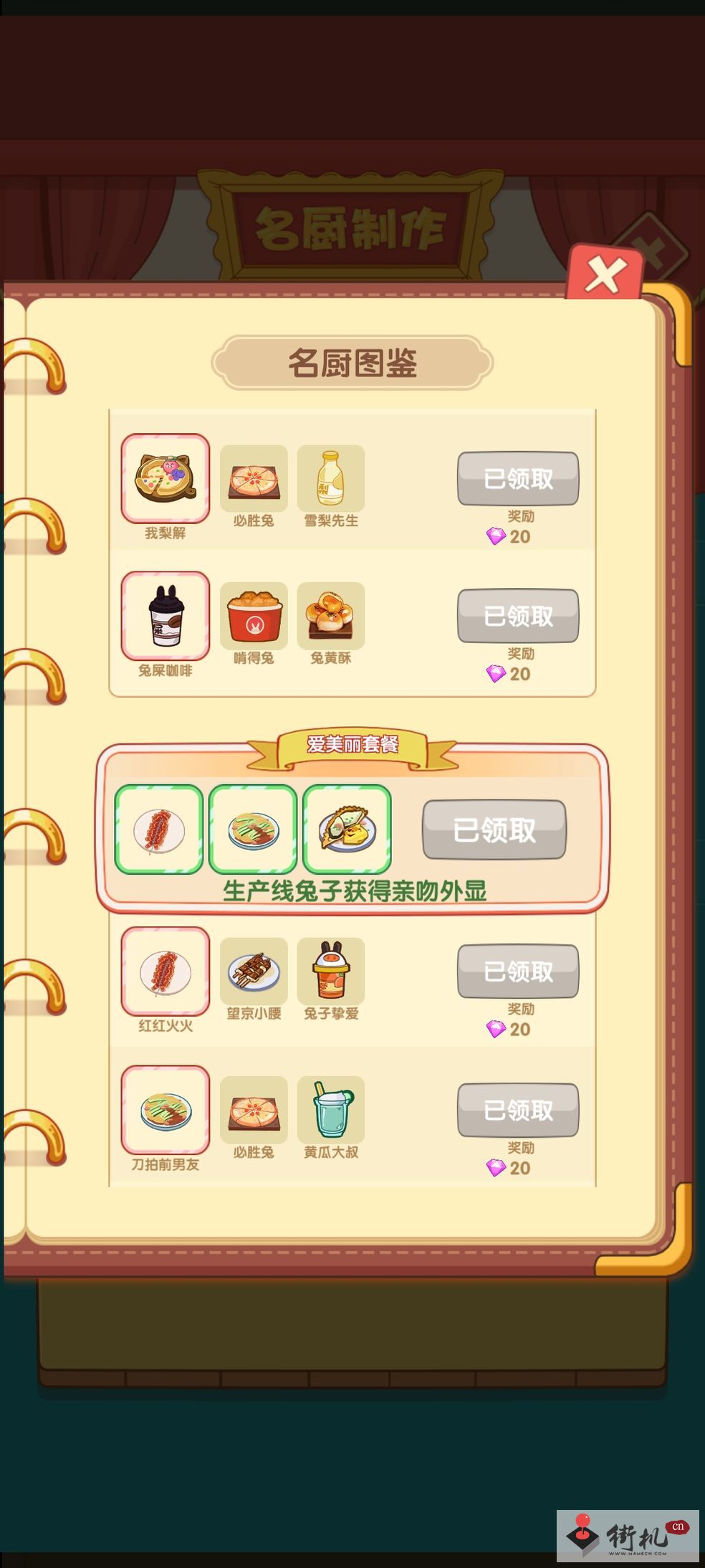Select the 哨得兔 fried chicken bucket
The image size is (705, 1568).
click(254, 616)
